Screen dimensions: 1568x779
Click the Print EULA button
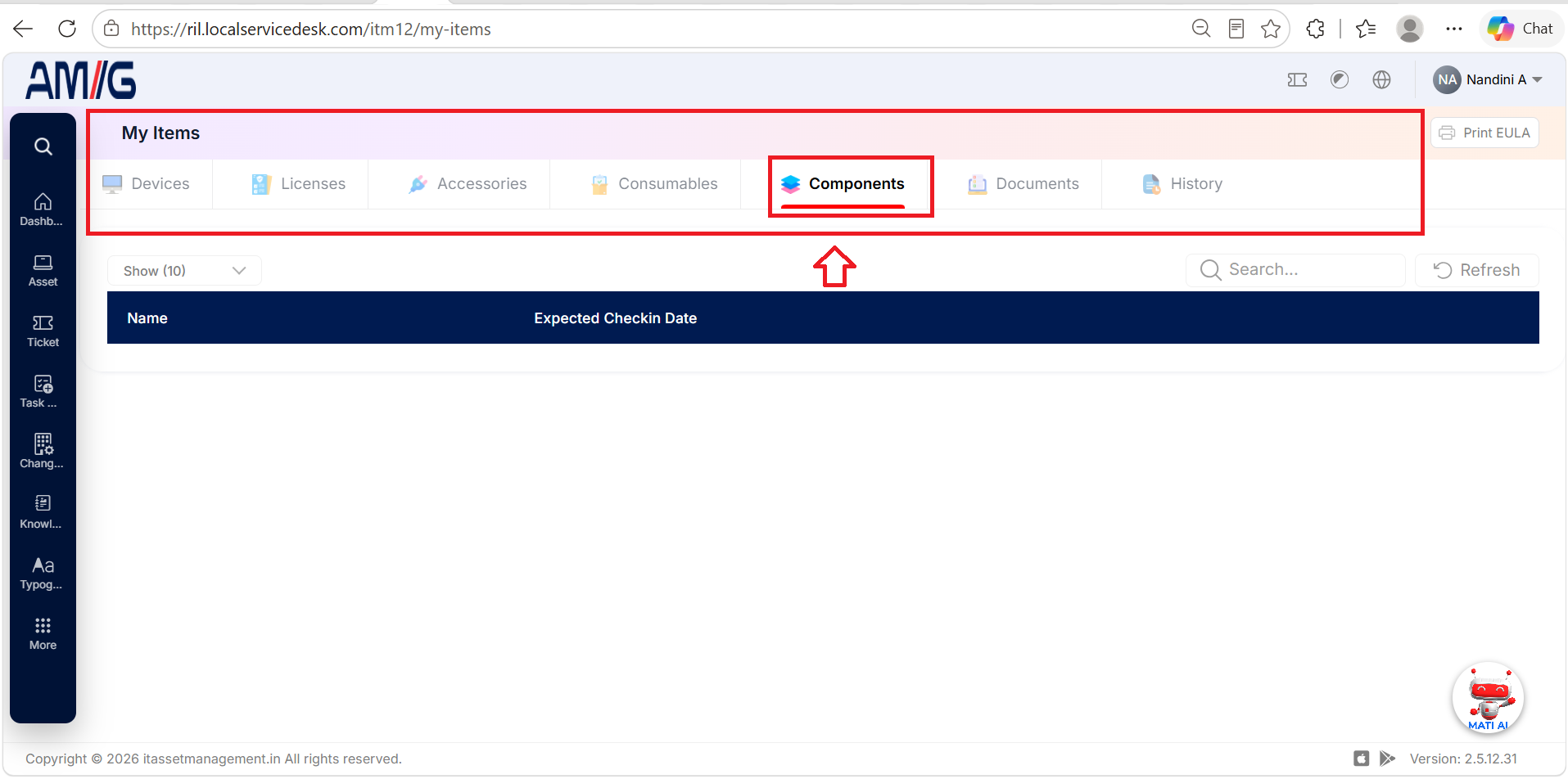1484,133
